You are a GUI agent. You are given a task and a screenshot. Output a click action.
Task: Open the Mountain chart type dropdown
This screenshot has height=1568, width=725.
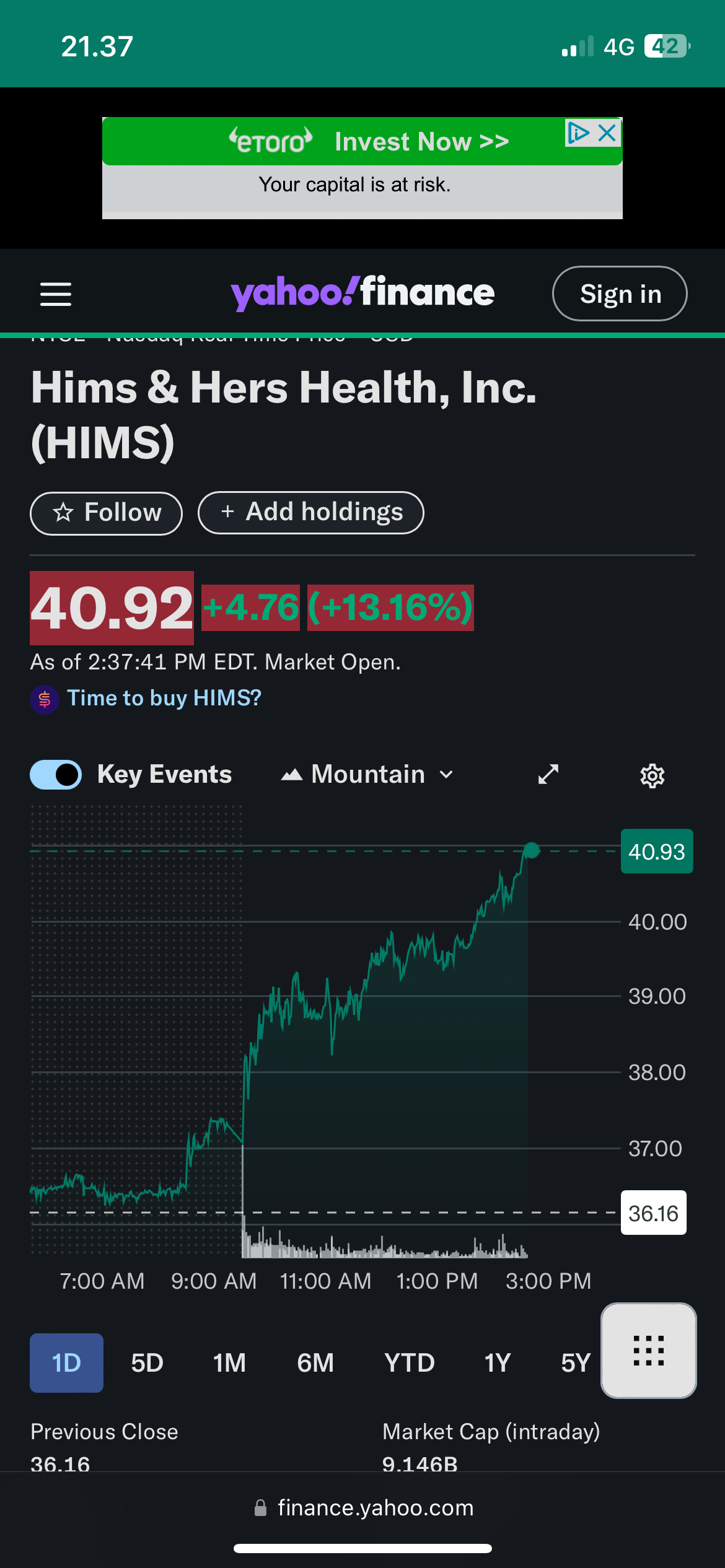pyautogui.click(x=367, y=775)
